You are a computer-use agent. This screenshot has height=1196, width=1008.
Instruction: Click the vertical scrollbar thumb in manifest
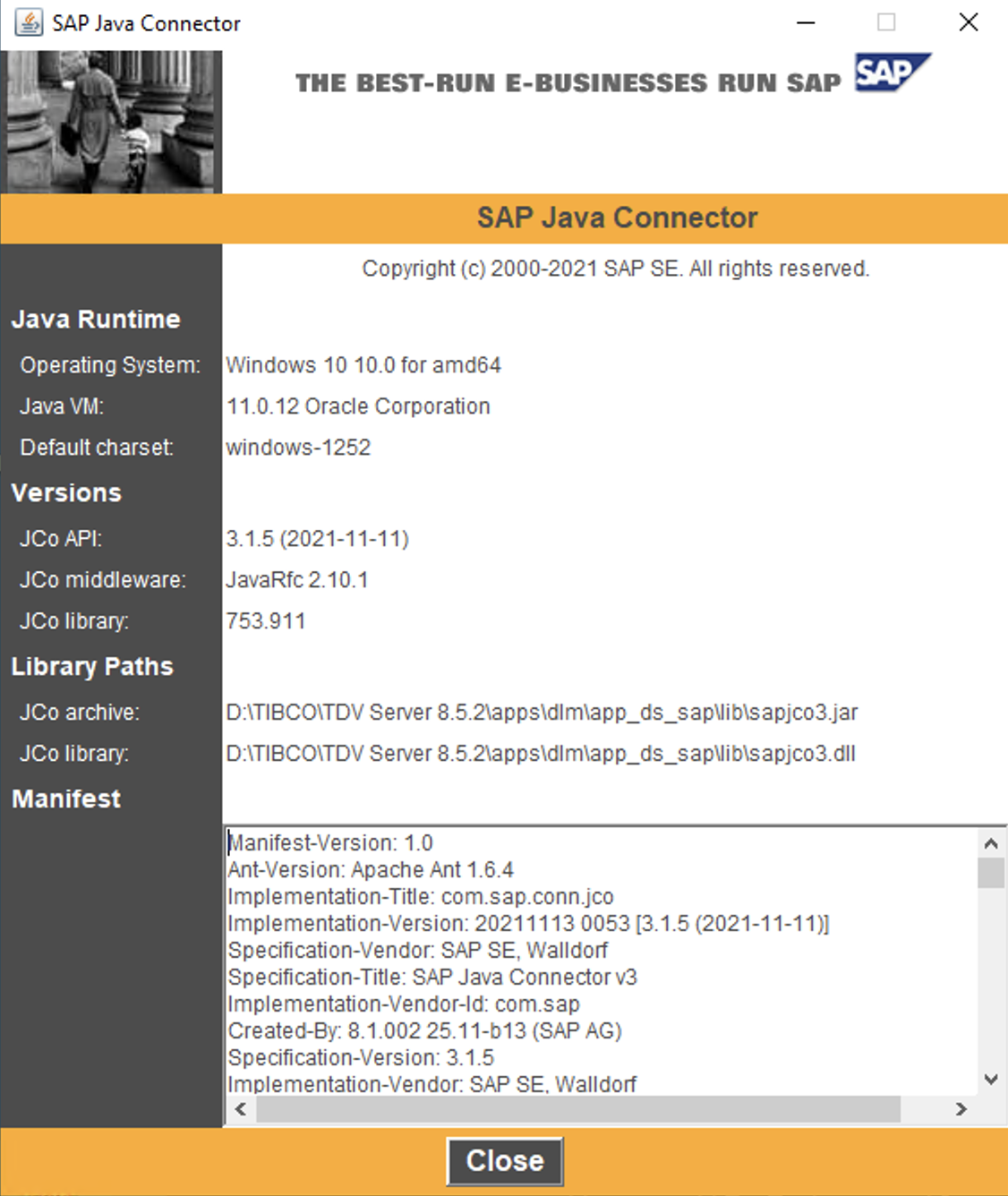tap(991, 873)
